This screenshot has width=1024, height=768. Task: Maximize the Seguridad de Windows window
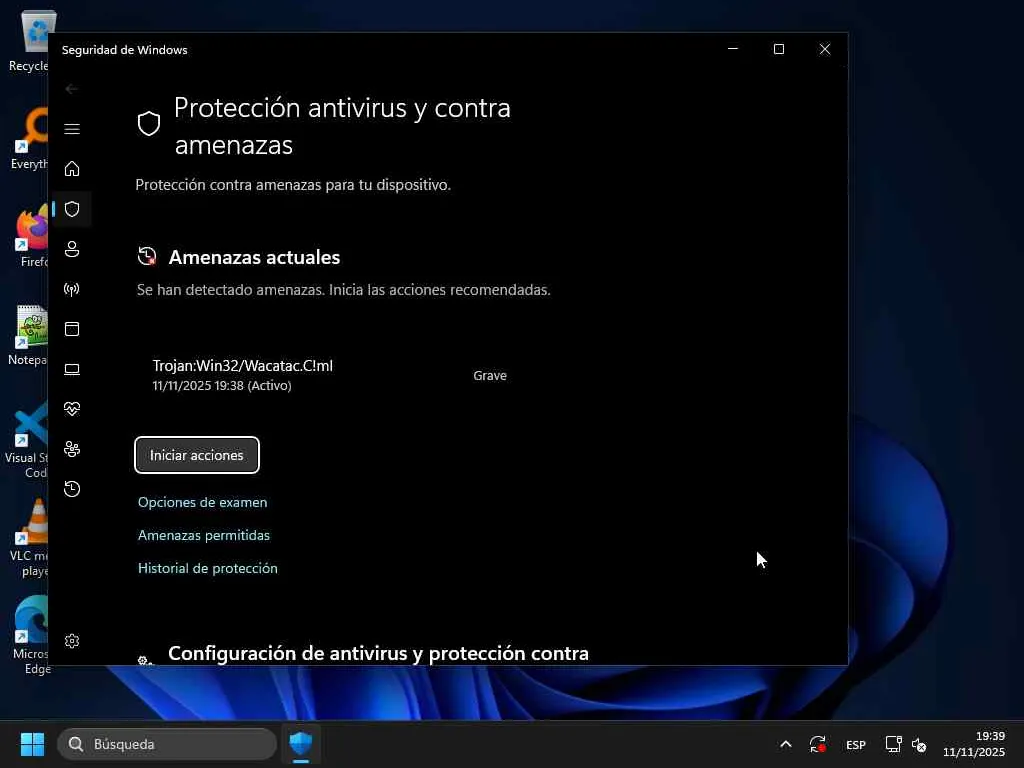point(778,49)
